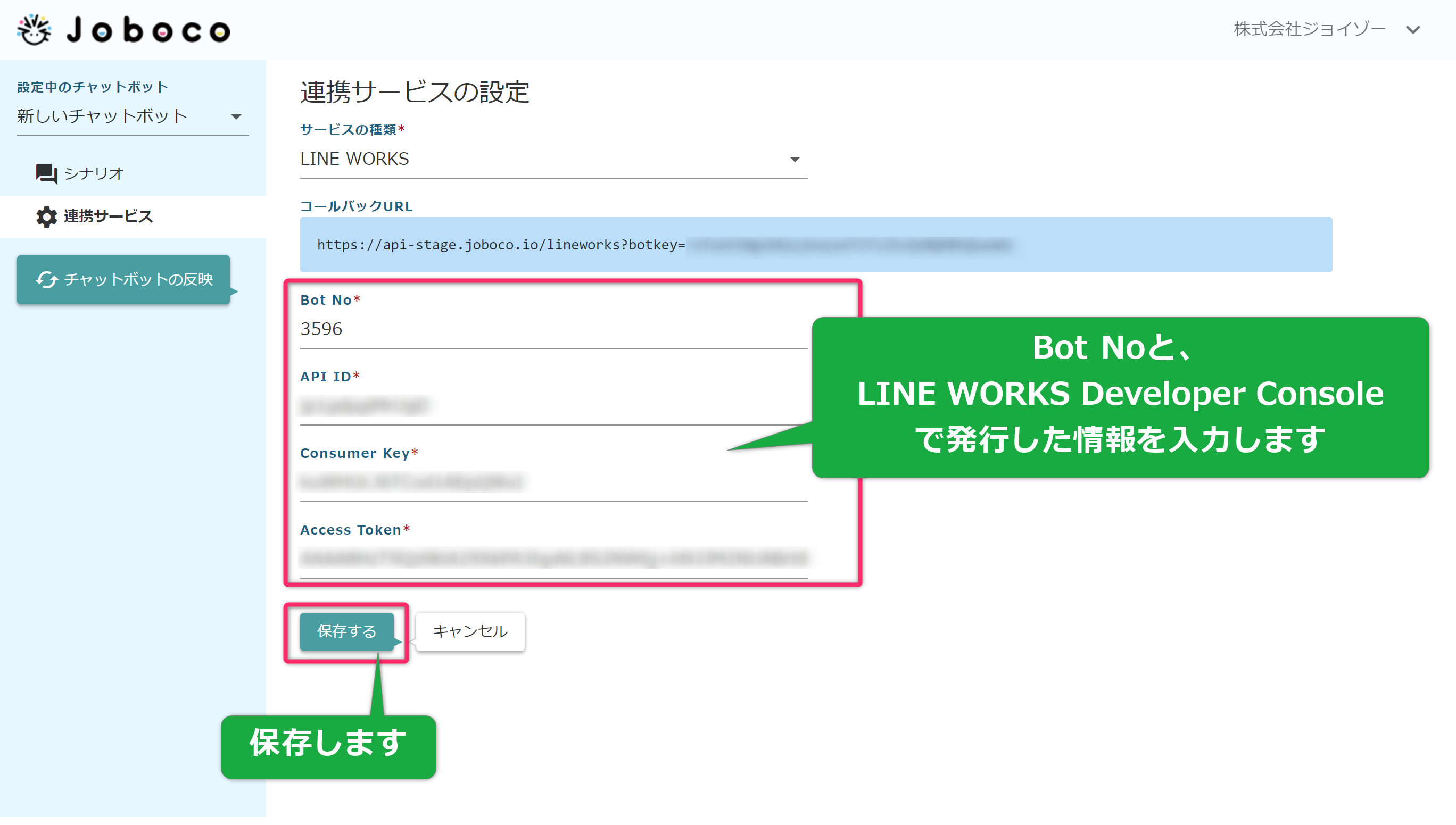
Task: Click the 保存する save button
Action: pyautogui.click(x=346, y=631)
